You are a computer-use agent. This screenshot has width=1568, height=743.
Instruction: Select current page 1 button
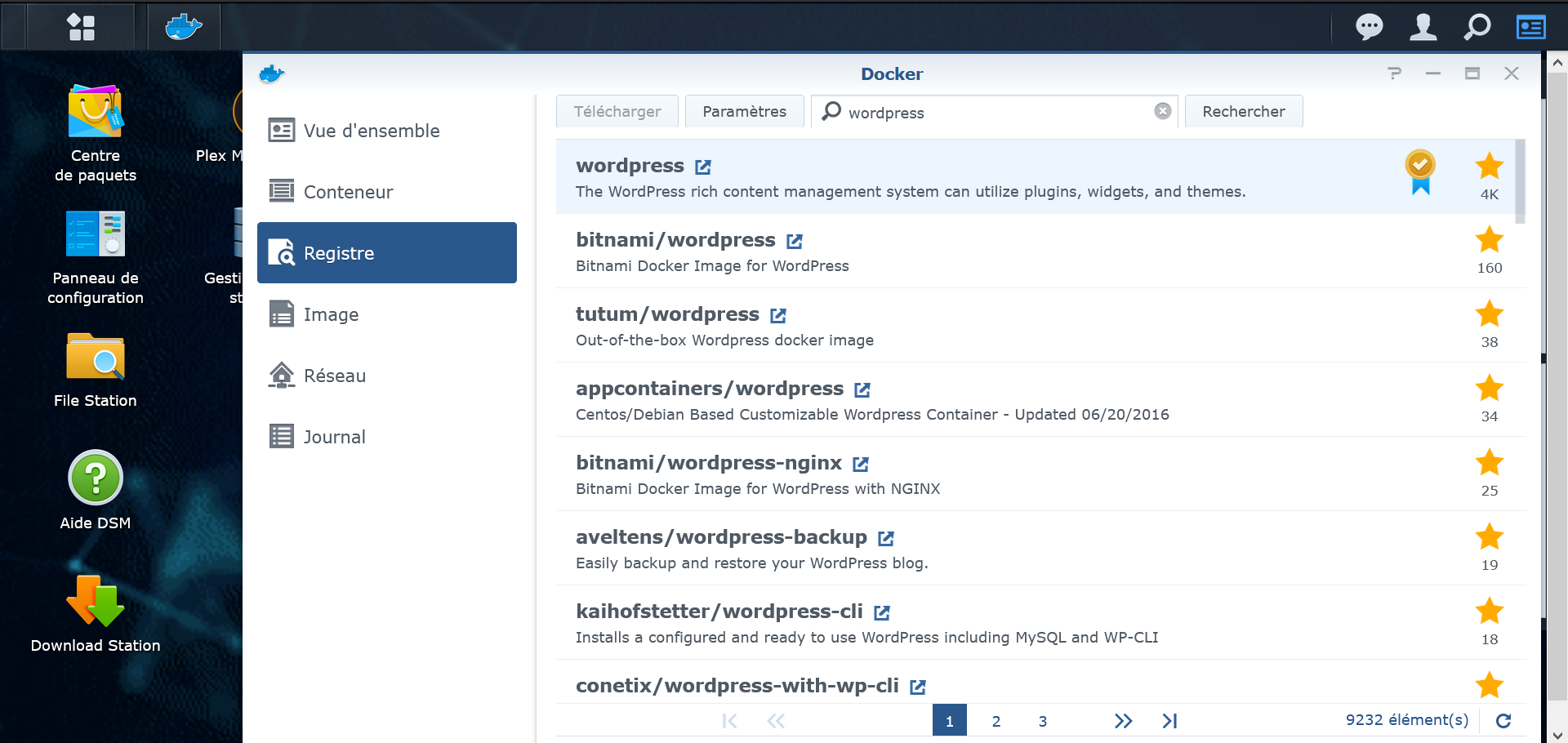pyautogui.click(x=950, y=720)
